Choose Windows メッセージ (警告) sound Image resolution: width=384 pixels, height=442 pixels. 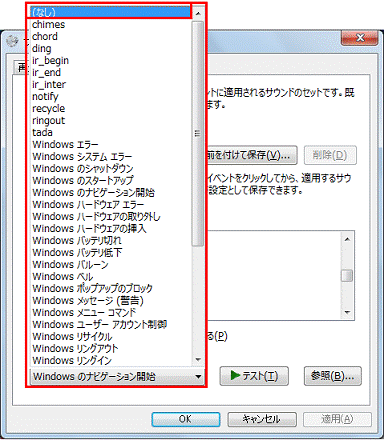[x=111, y=300]
